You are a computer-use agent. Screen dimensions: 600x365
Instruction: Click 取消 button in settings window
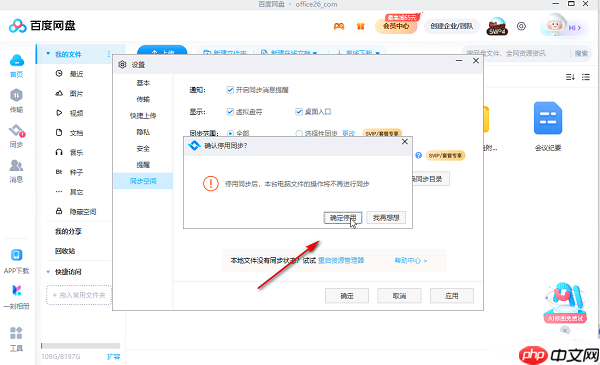(399, 296)
